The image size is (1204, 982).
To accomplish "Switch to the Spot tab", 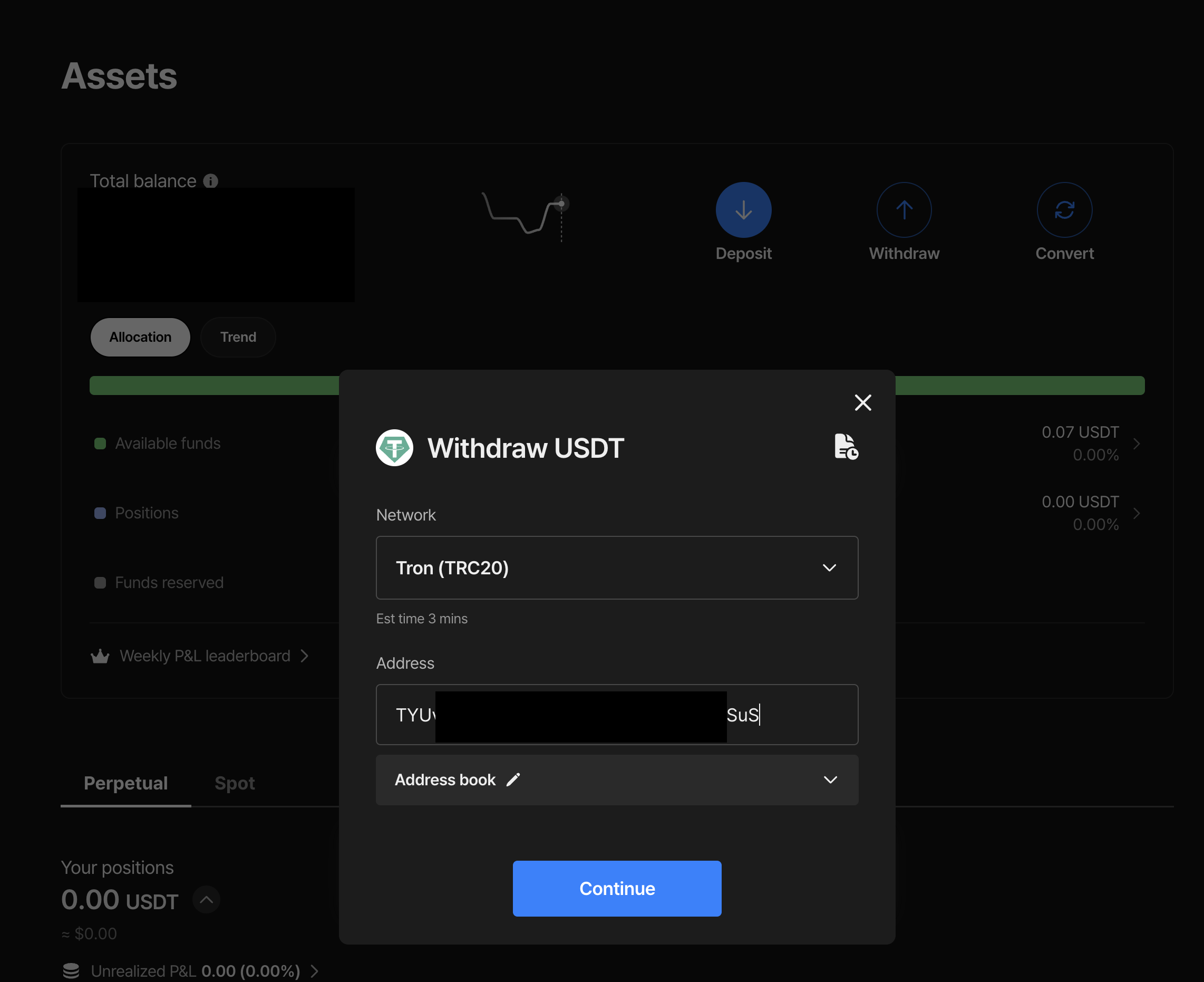I will coord(235,783).
